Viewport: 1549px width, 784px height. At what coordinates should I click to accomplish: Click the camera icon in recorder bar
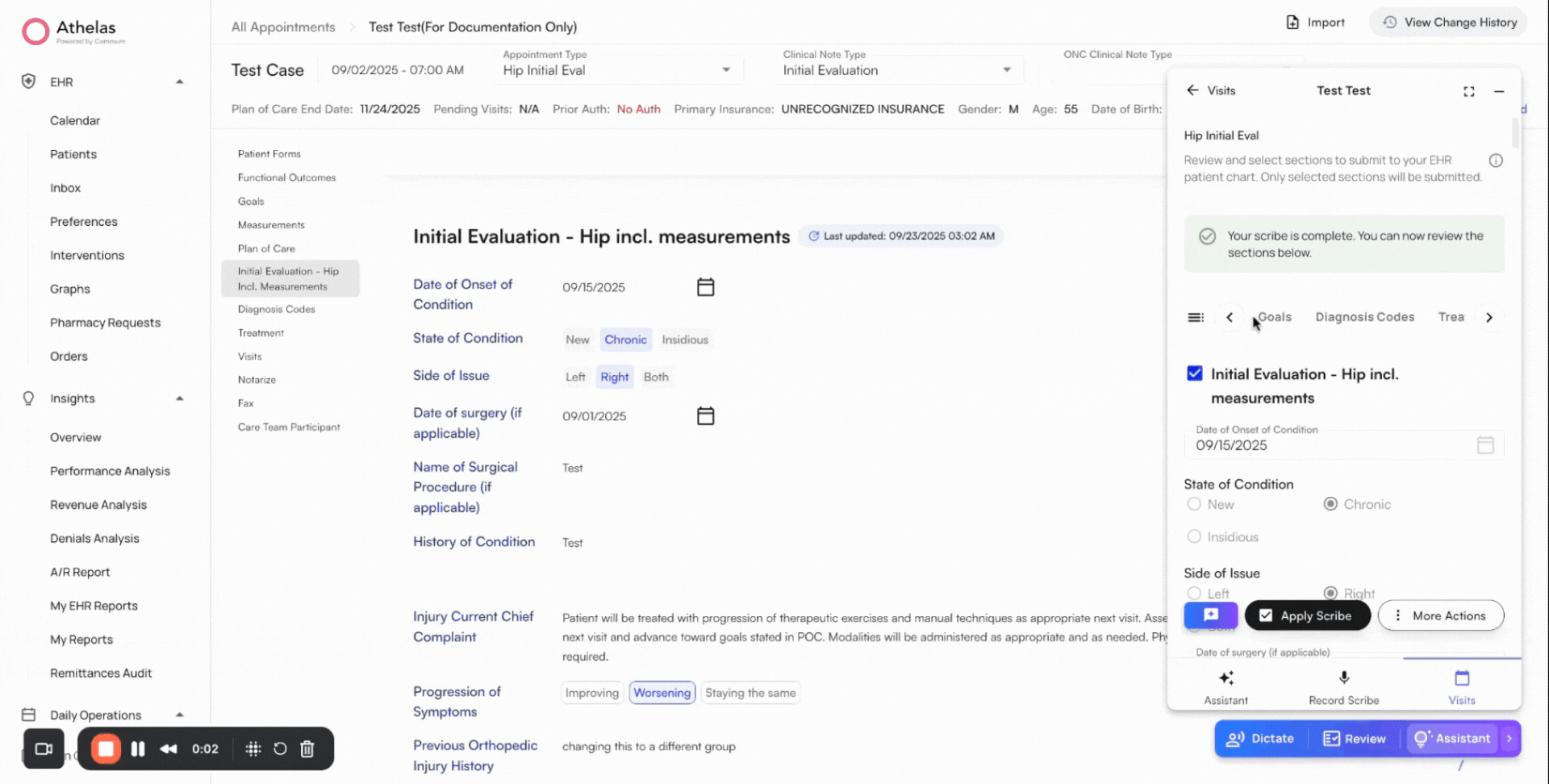pos(44,749)
